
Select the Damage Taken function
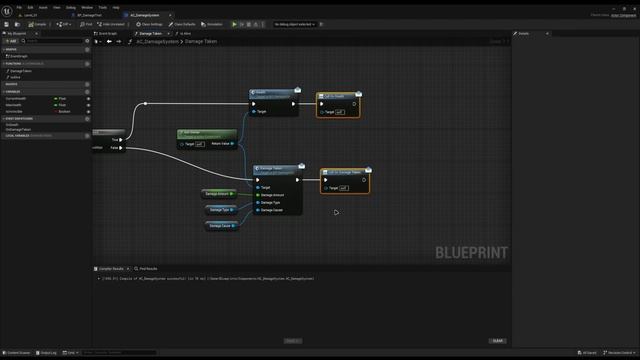pos(19,71)
